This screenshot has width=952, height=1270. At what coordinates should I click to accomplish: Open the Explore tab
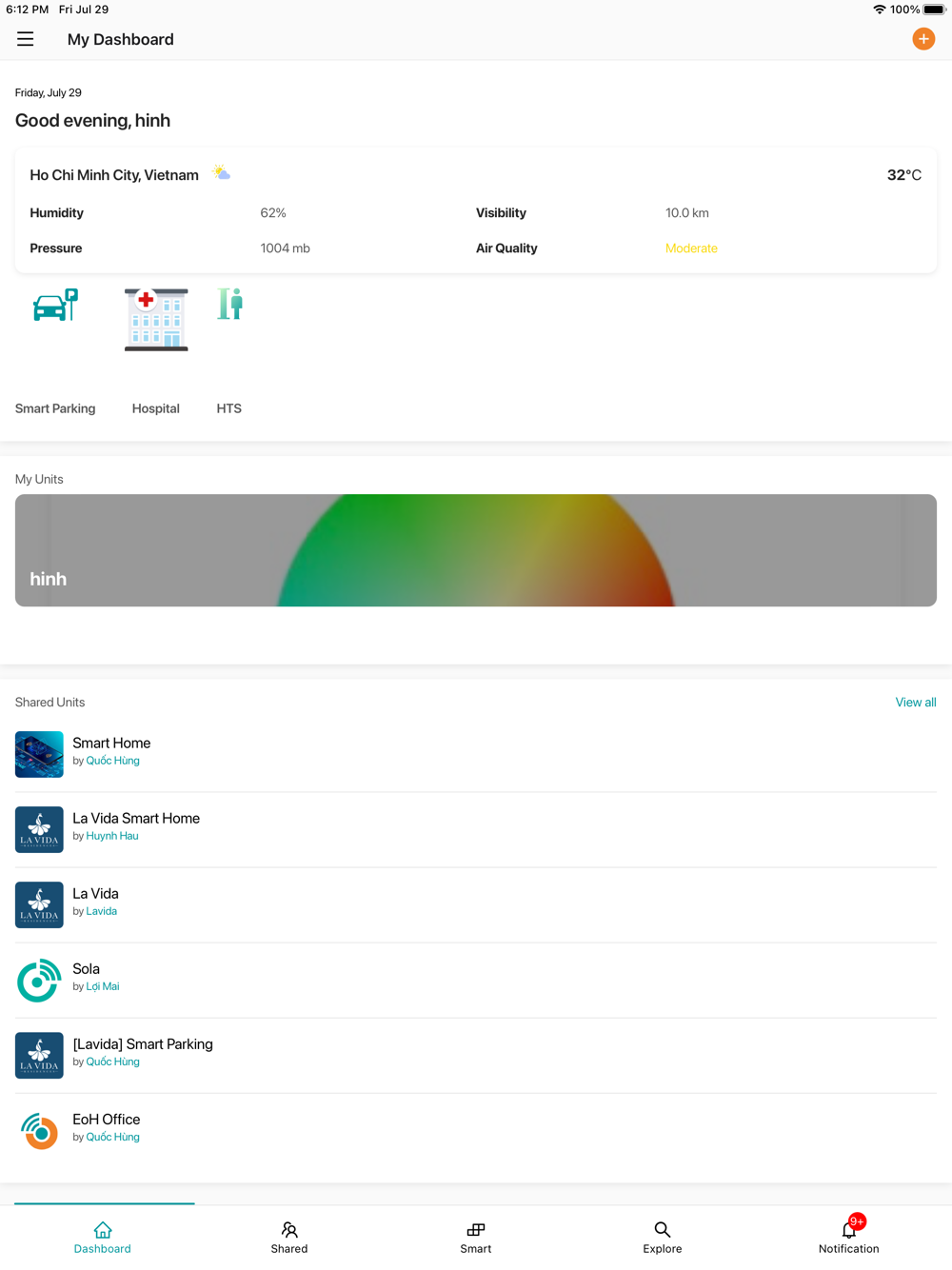tap(663, 1238)
